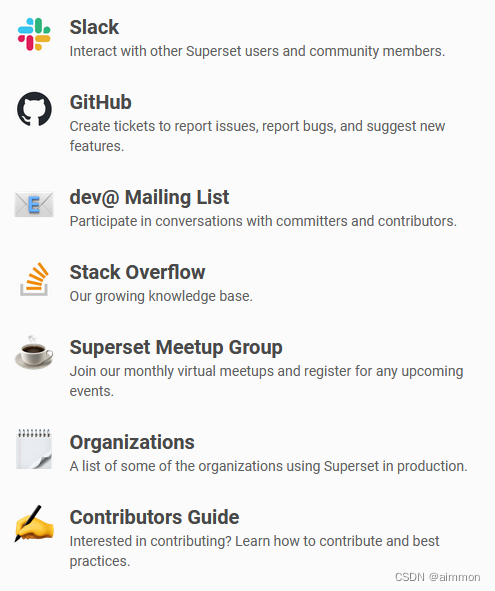Click the CSDN @aimmon watermark

click(437, 577)
